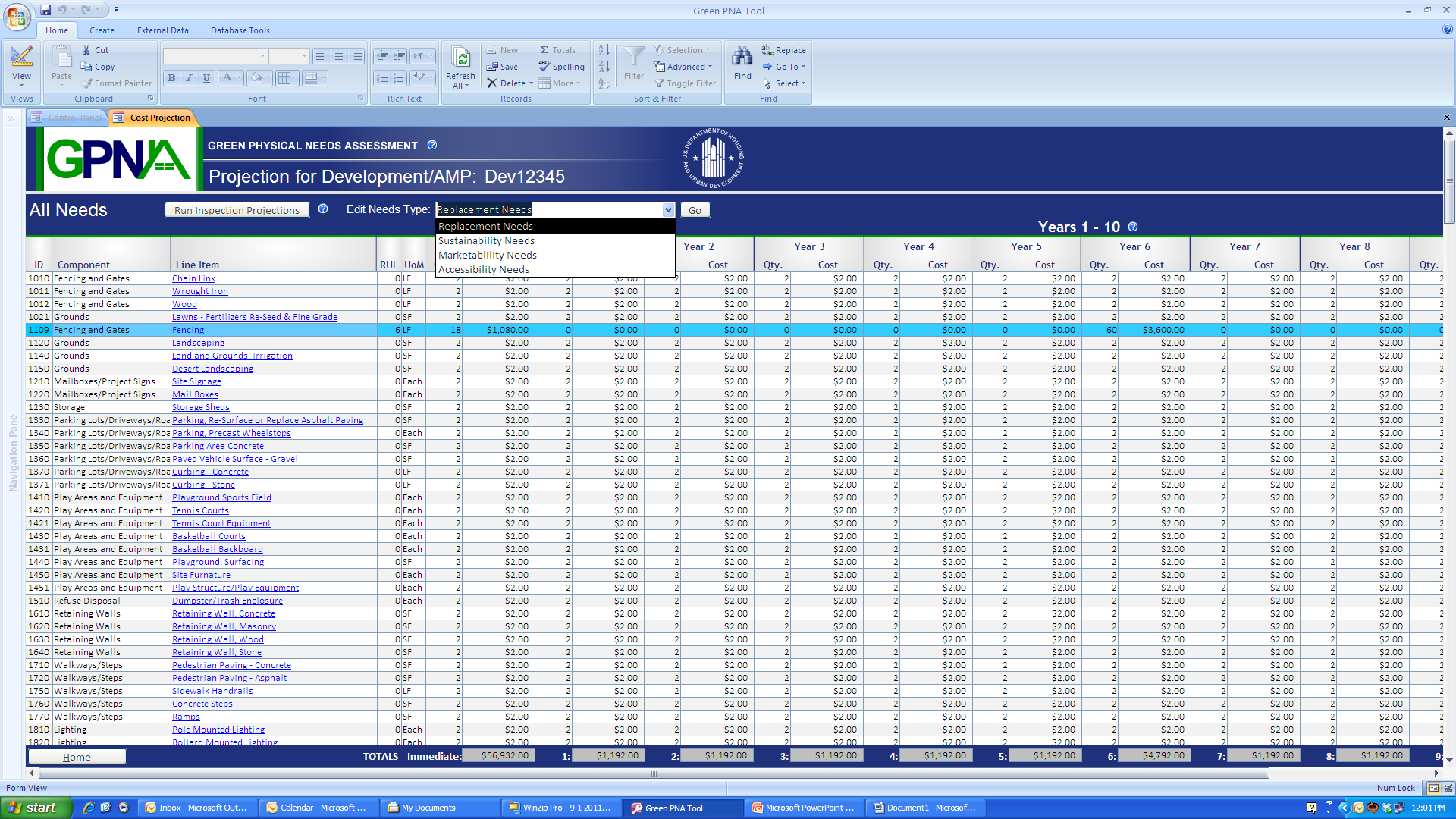The height and width of the screenshot is (819, 1456).
Task: Click Toggle Filter in Sort & Filter
Action: pos(684,83)
